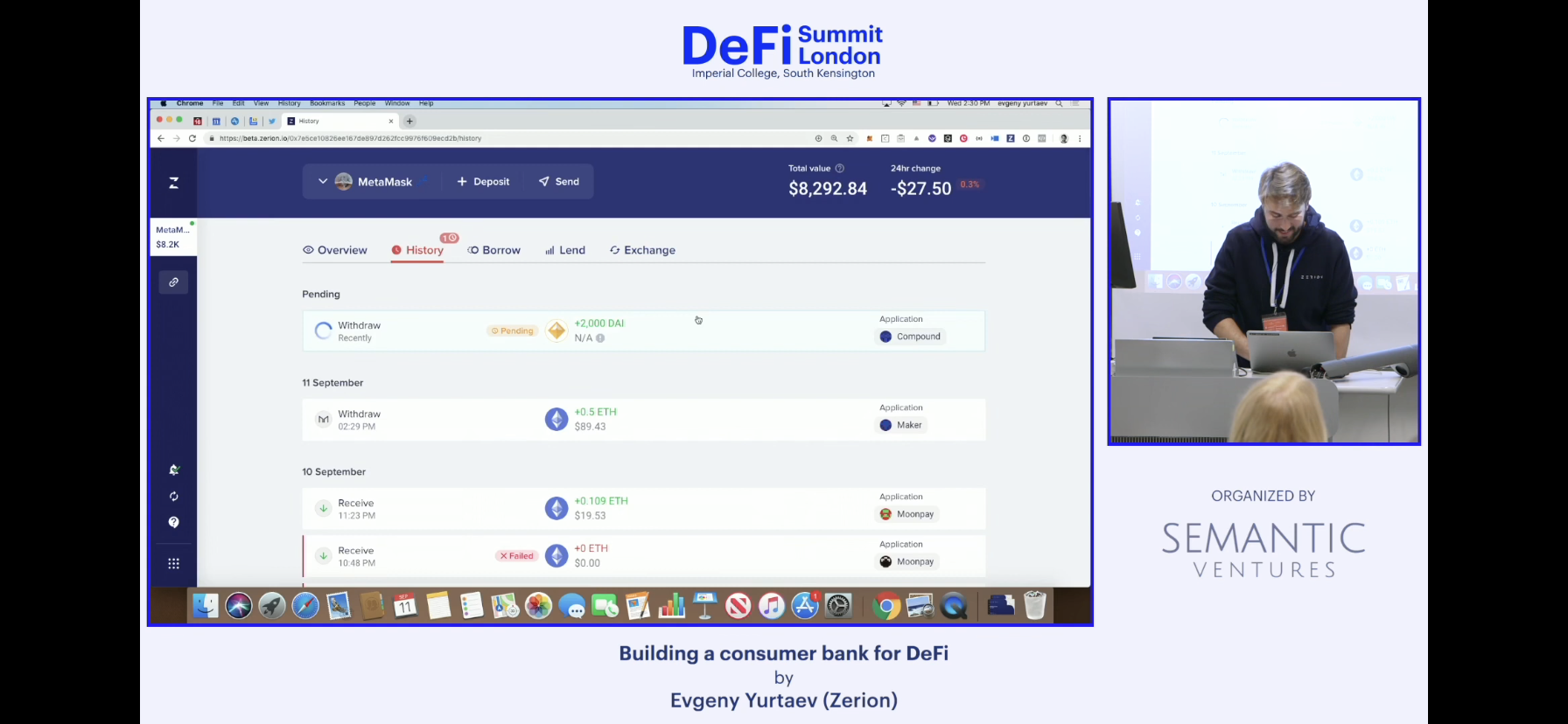Open the People menu in menu bar
Screen dimensions: 1568x724
coord(365,103)
